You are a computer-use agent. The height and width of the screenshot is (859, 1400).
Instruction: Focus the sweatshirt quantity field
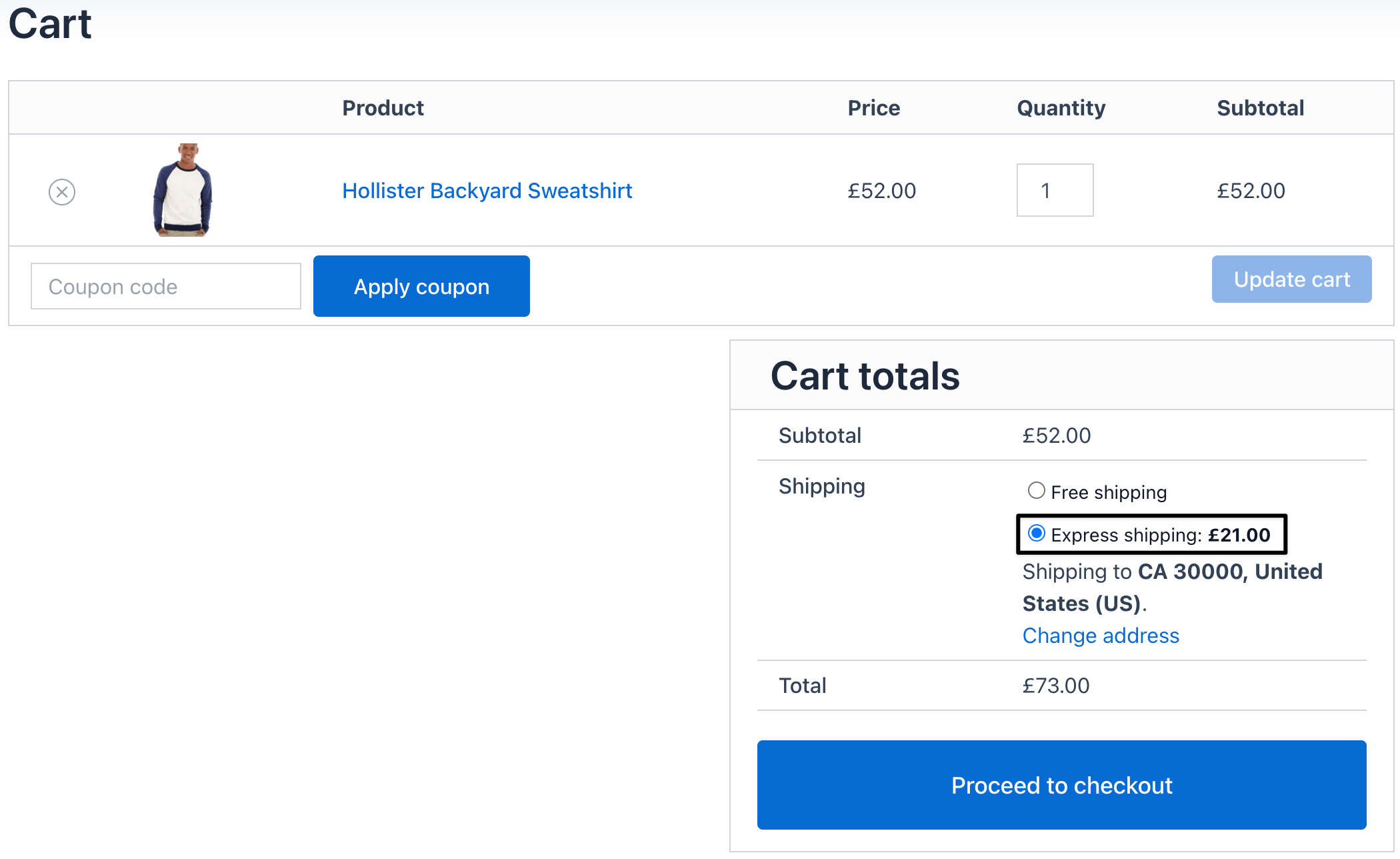pyautogui.click(x=1055, y=191)
